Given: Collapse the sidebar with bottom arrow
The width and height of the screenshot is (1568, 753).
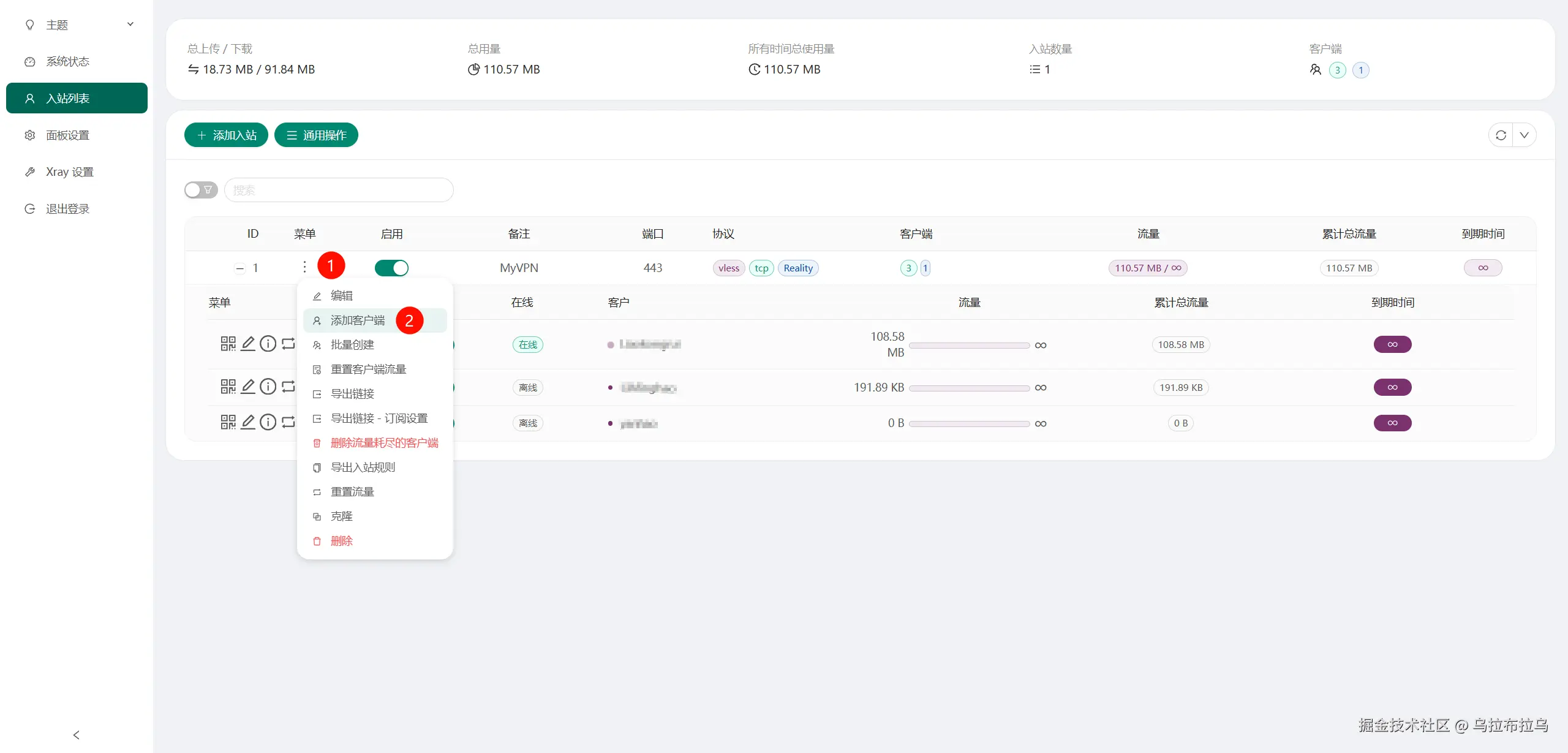Looking at the screenshot, I should tap(77, 735).
